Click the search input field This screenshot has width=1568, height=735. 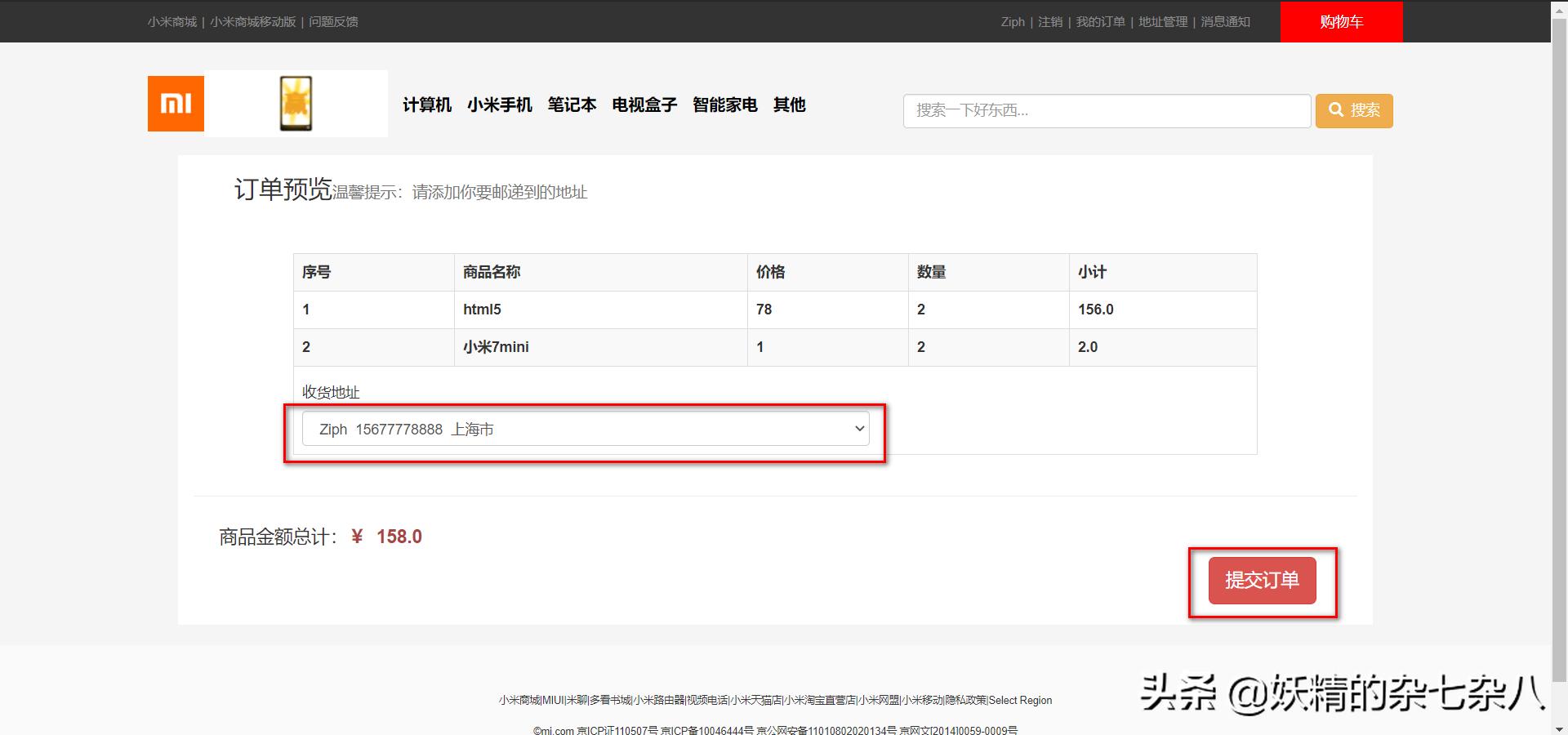click(1107, 110)
